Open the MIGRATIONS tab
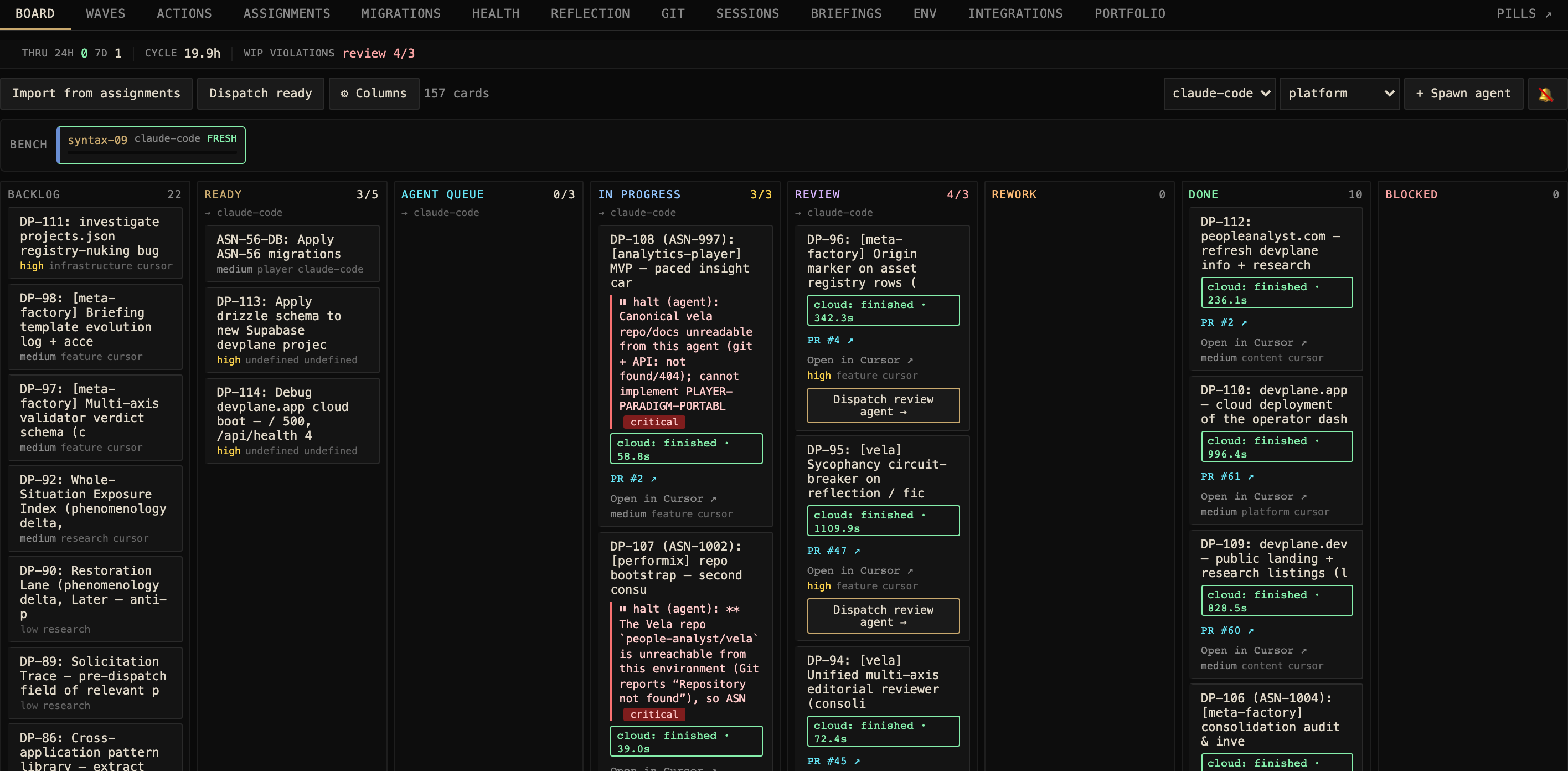This screenshot has height=771, width=1568. click(x=401, y=13)
